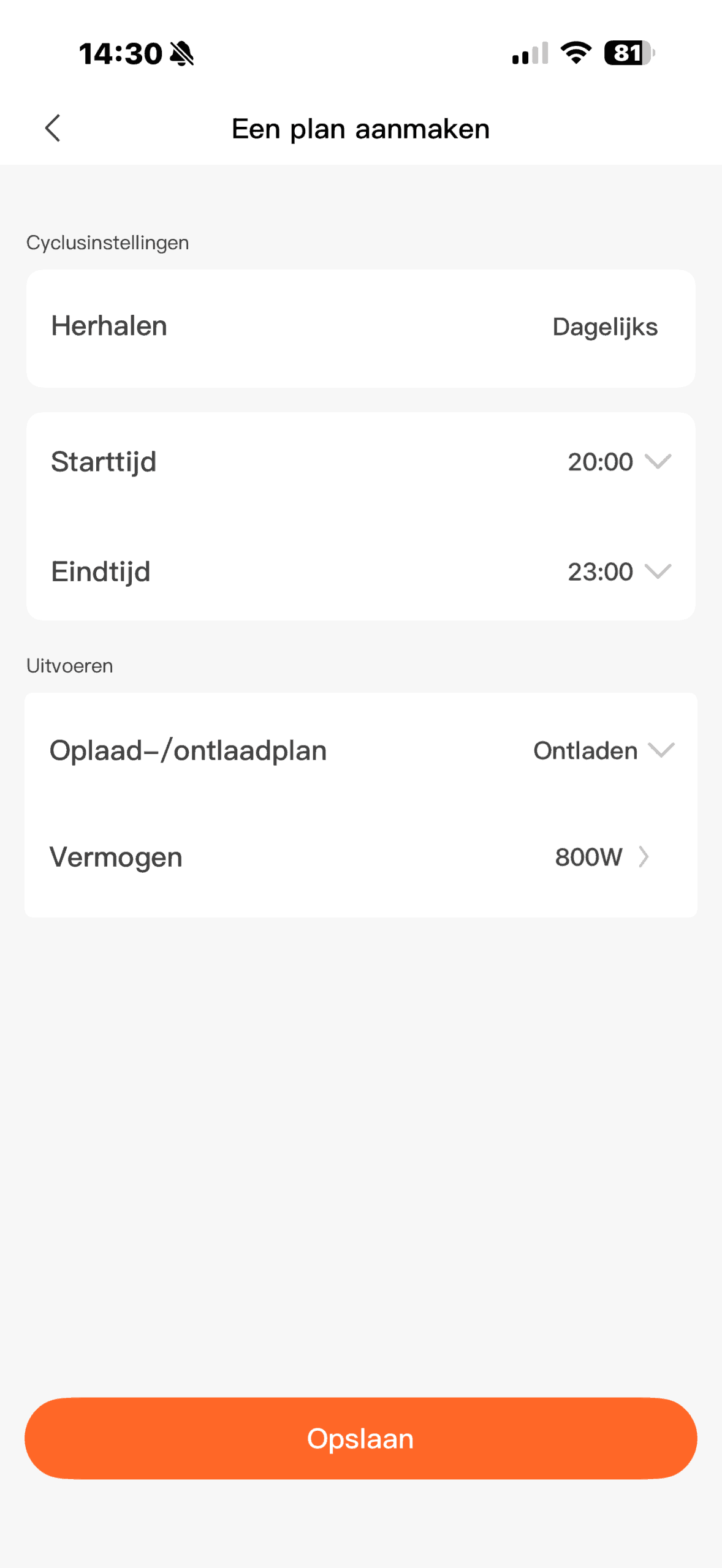Screen dimensions: 722x1568
Task: Open the Herhalen row label
Action: coord(109,326)
